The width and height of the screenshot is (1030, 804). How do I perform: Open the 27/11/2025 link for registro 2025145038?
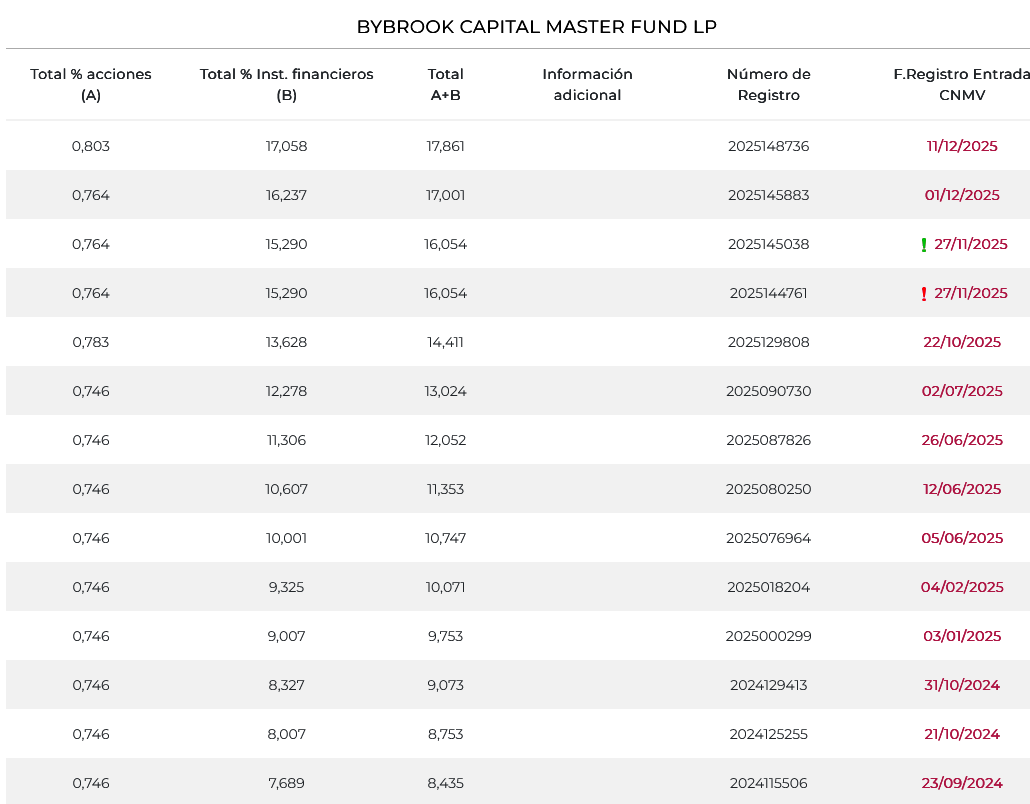tap(970, 244)
